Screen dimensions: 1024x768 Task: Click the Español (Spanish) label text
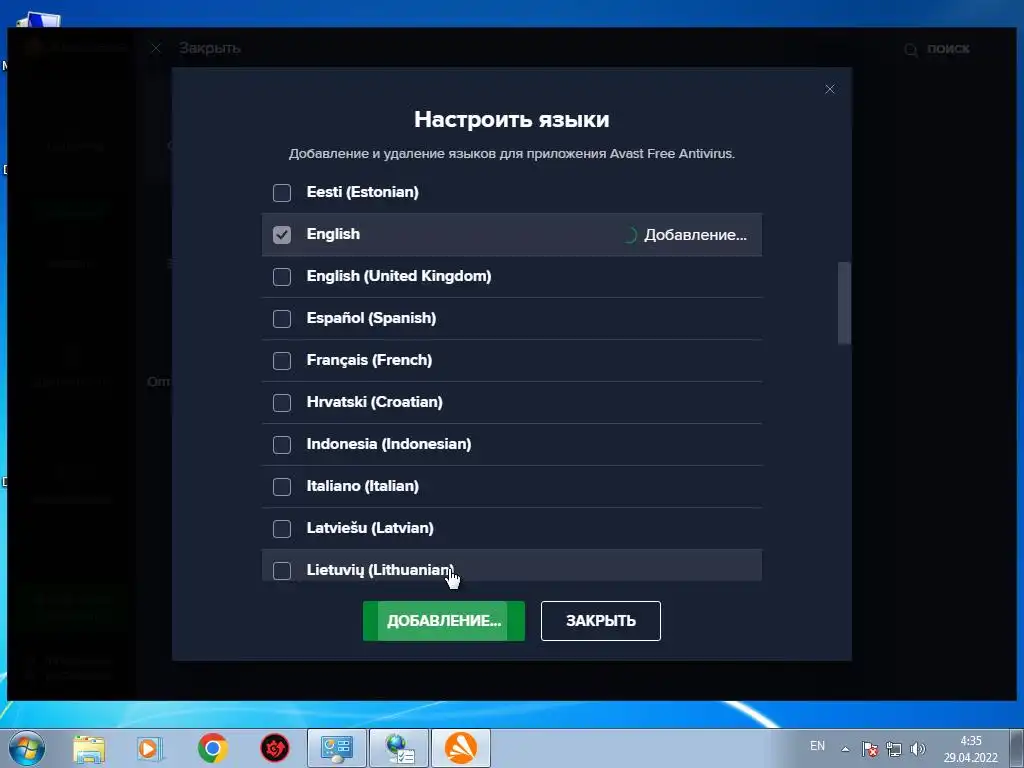point(371,319)
